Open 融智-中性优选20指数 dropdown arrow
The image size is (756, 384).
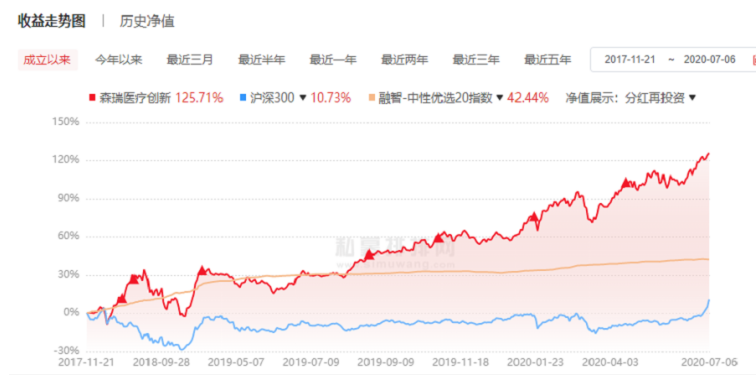(500, 98)
